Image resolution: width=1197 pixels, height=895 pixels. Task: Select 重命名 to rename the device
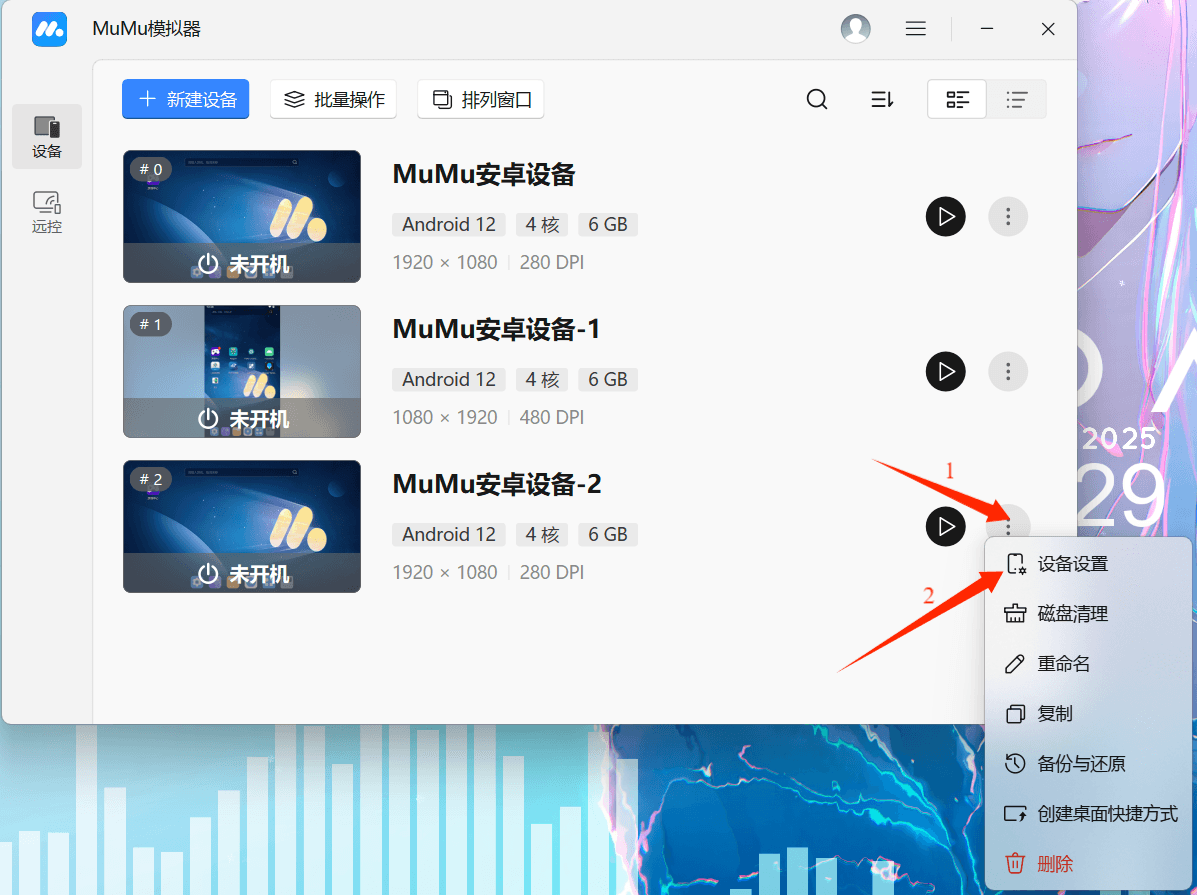pyautogui.click(x=1063, y=663)
